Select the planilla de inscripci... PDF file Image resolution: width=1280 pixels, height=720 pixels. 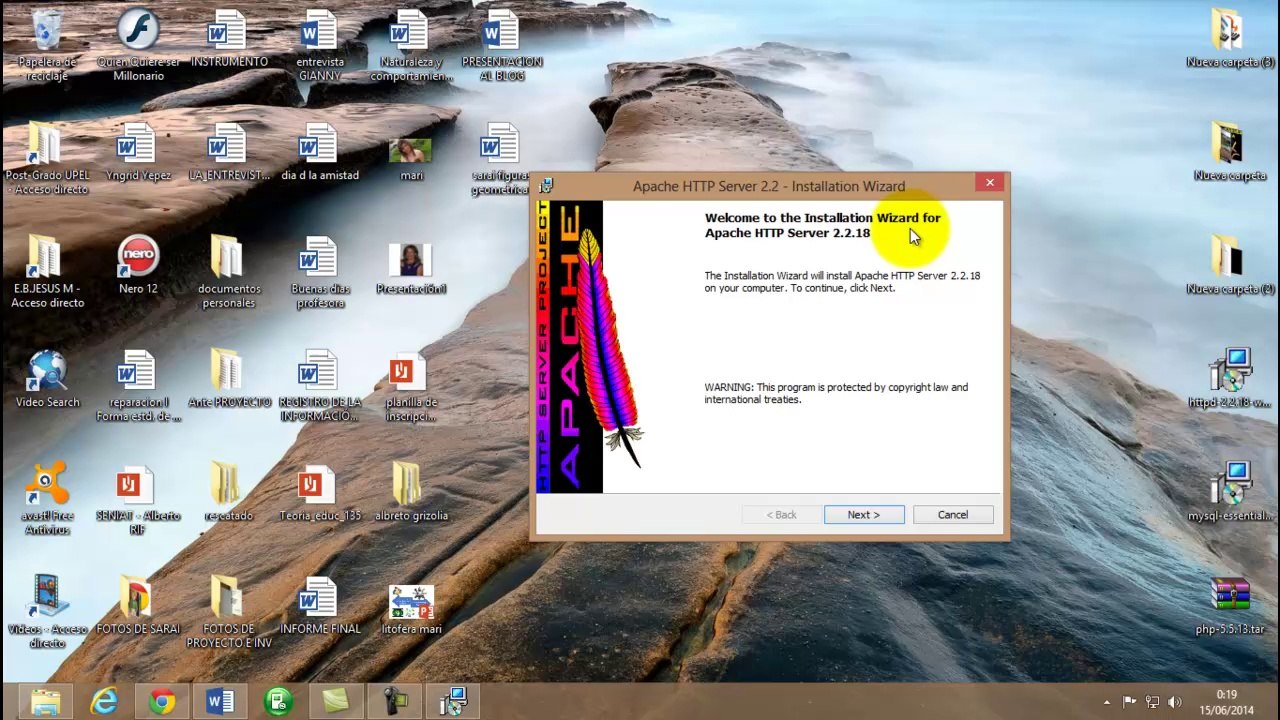pyautogui.click(x=411, y=388)
